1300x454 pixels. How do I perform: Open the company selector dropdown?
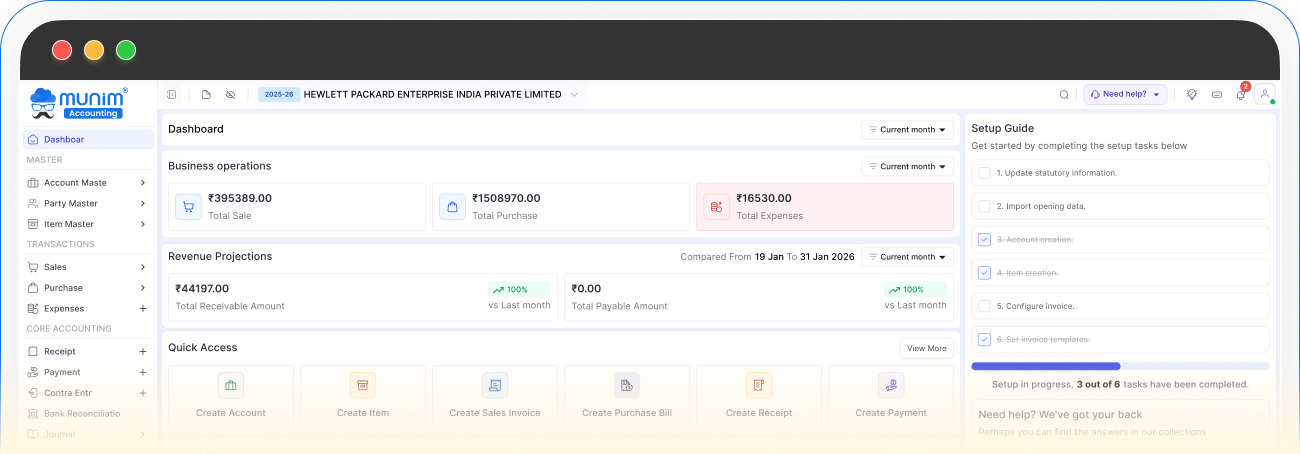[x=574, y=95]
